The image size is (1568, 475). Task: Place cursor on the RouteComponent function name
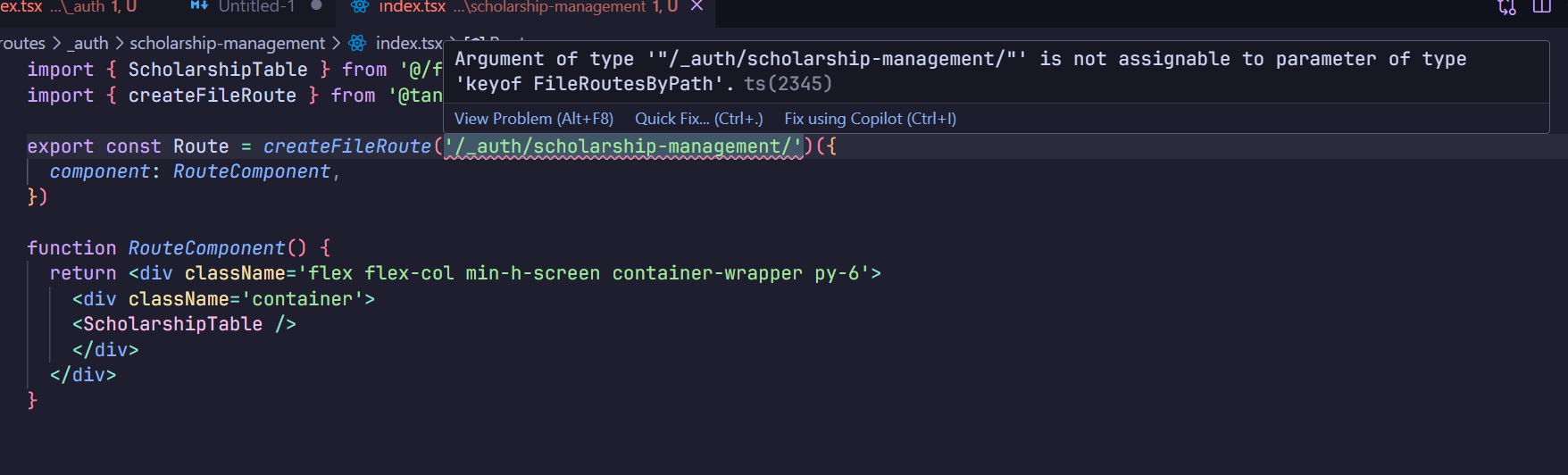click(x=206, y=248)
